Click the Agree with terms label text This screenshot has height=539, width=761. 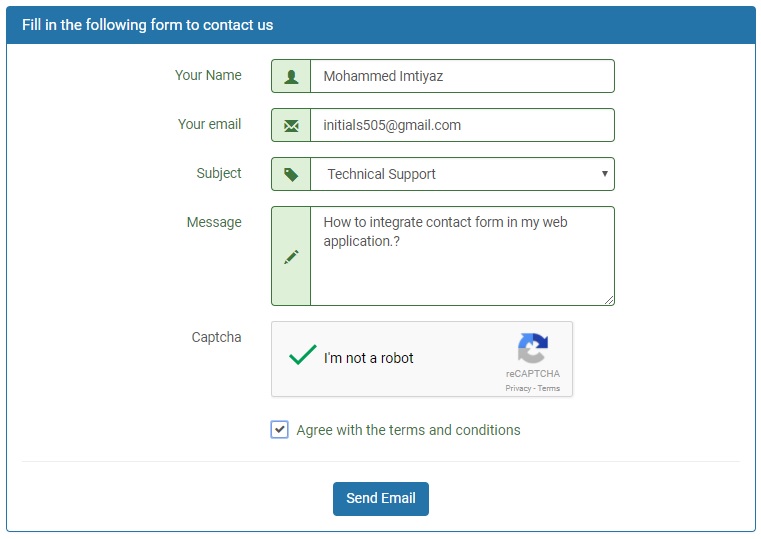coord(408,430)
